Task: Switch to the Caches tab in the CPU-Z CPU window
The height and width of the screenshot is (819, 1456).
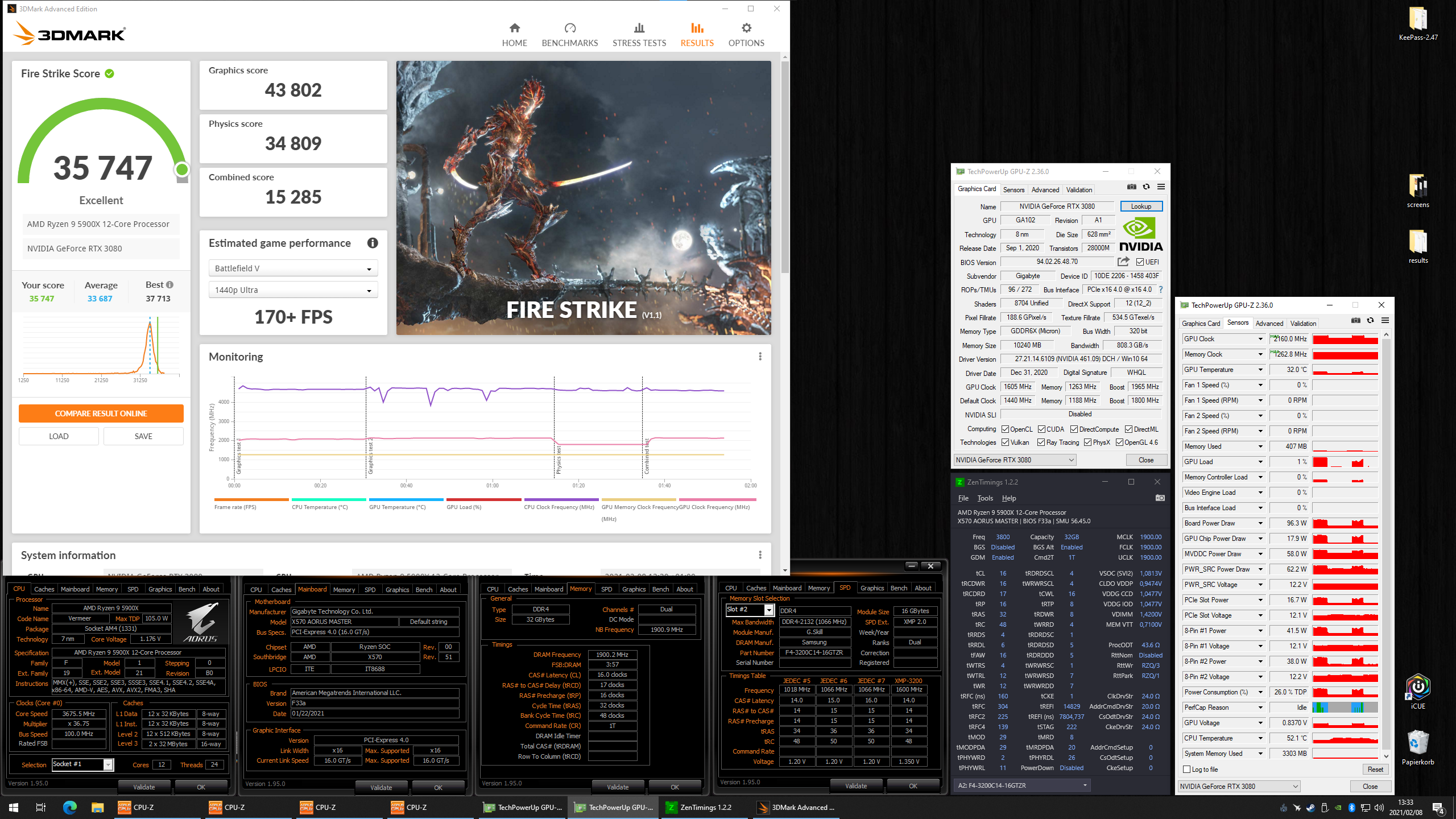Action: click(44, 589)
